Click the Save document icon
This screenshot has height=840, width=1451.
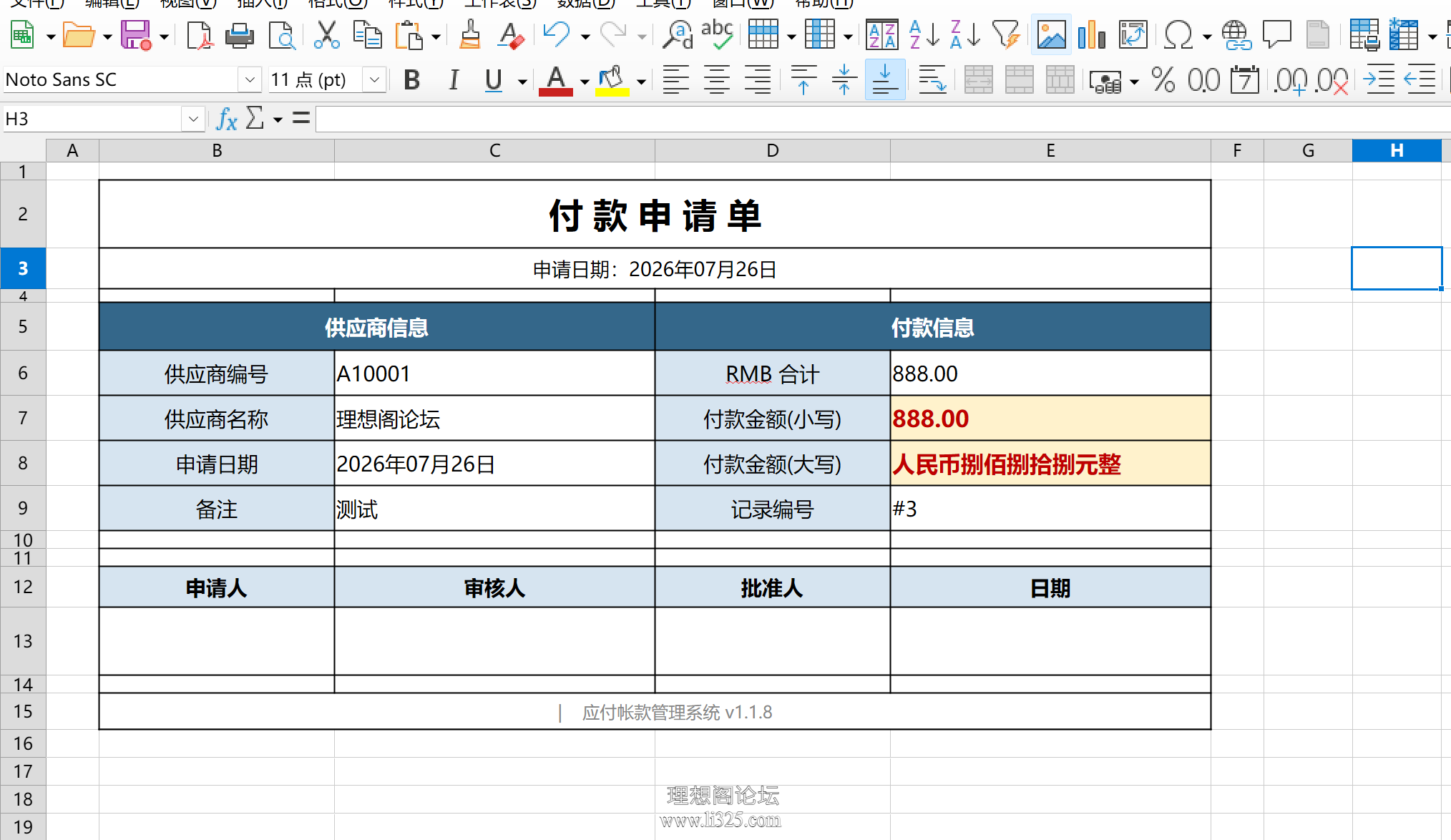click(x=136, y=34)
